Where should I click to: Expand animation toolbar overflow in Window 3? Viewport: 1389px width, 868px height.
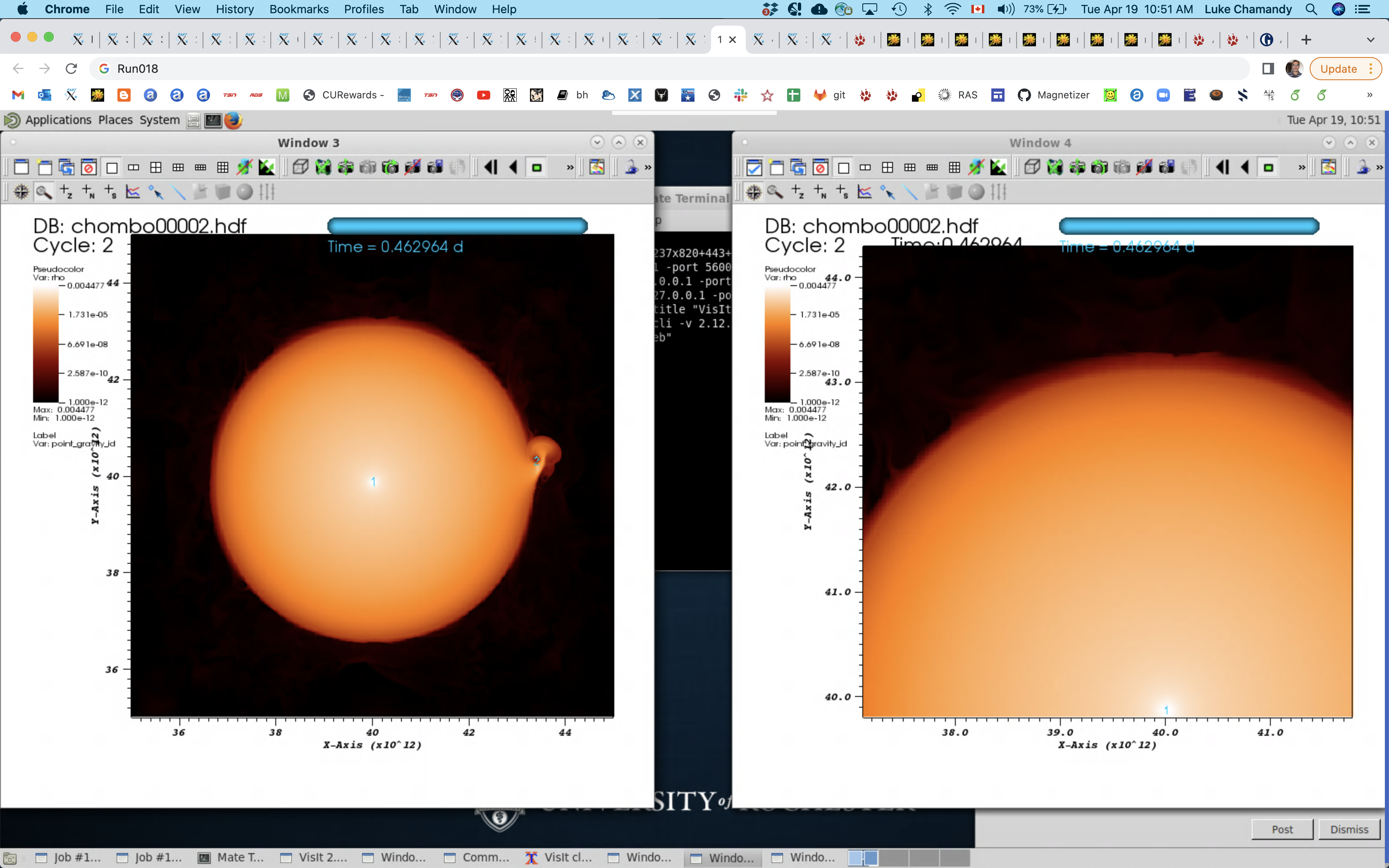click(570, 168)
